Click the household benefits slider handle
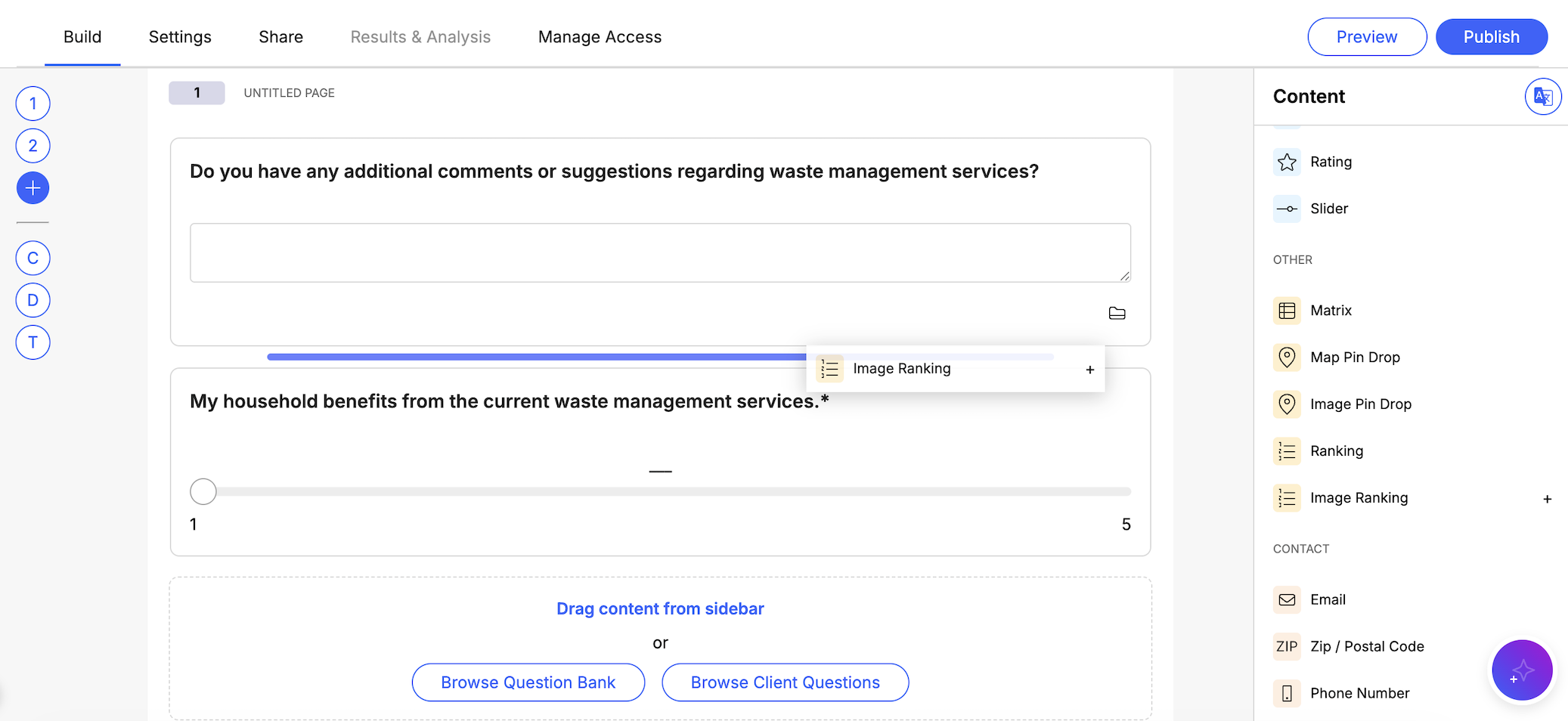Viewport: 1568px width, 721px height. [203, 491]
